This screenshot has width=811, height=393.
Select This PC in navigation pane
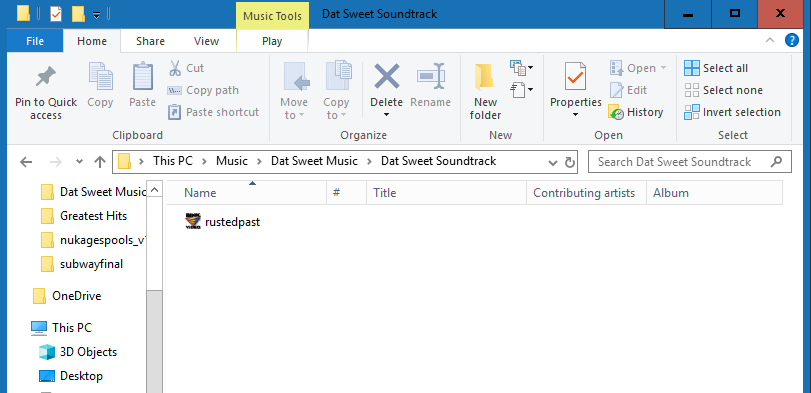pyautogui.click(x=61, y=328)
